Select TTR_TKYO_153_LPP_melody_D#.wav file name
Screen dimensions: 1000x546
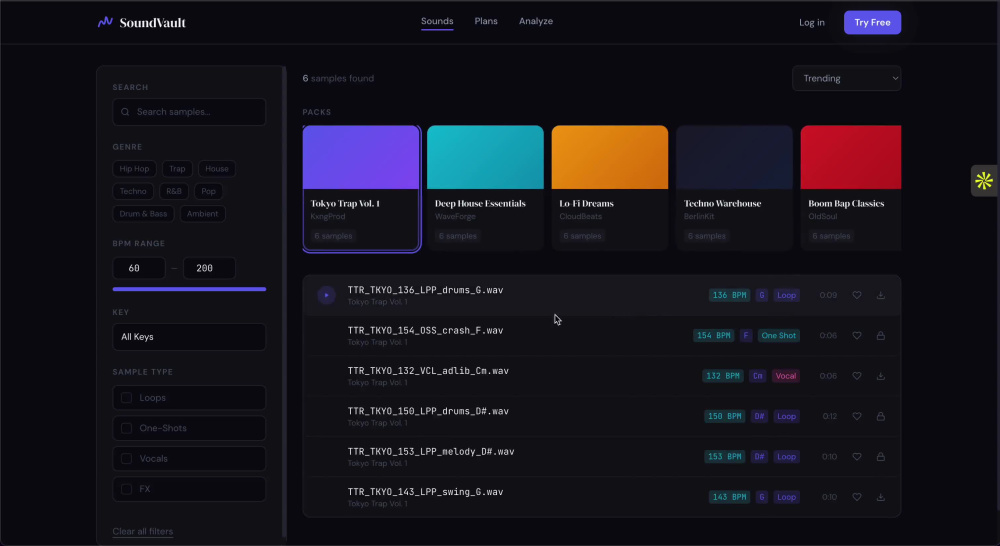(x=431, y=452)
